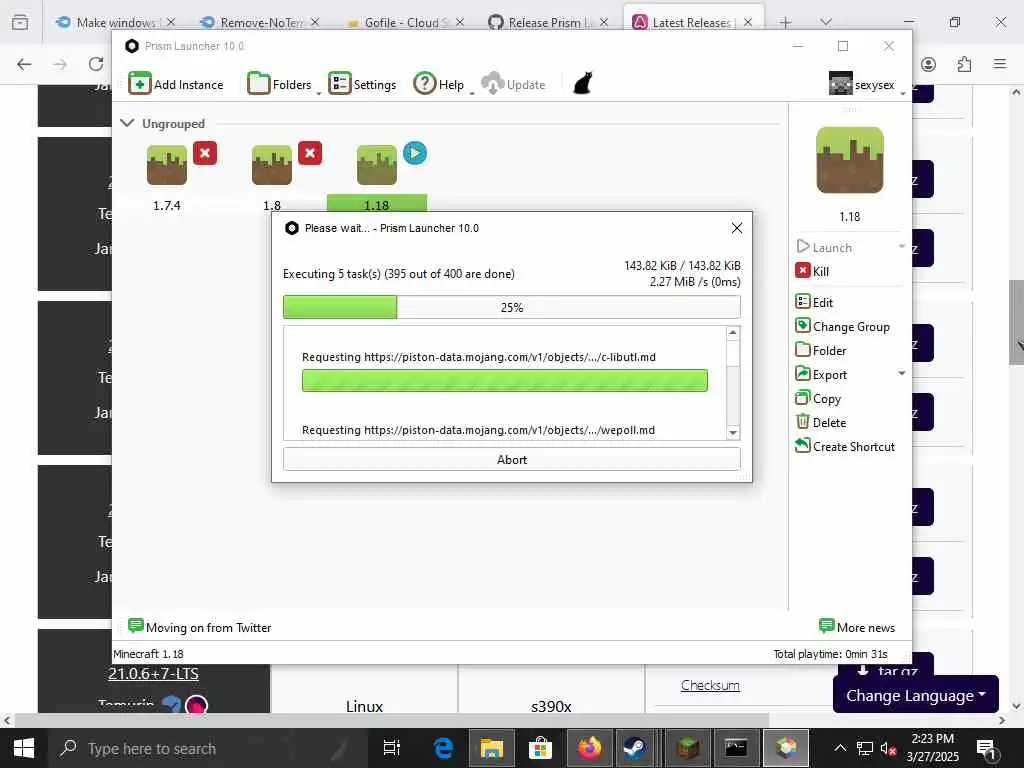Click the red X badge on 1.8
The height and width of the screenshot is (768, 1024).
pos(310,153)
